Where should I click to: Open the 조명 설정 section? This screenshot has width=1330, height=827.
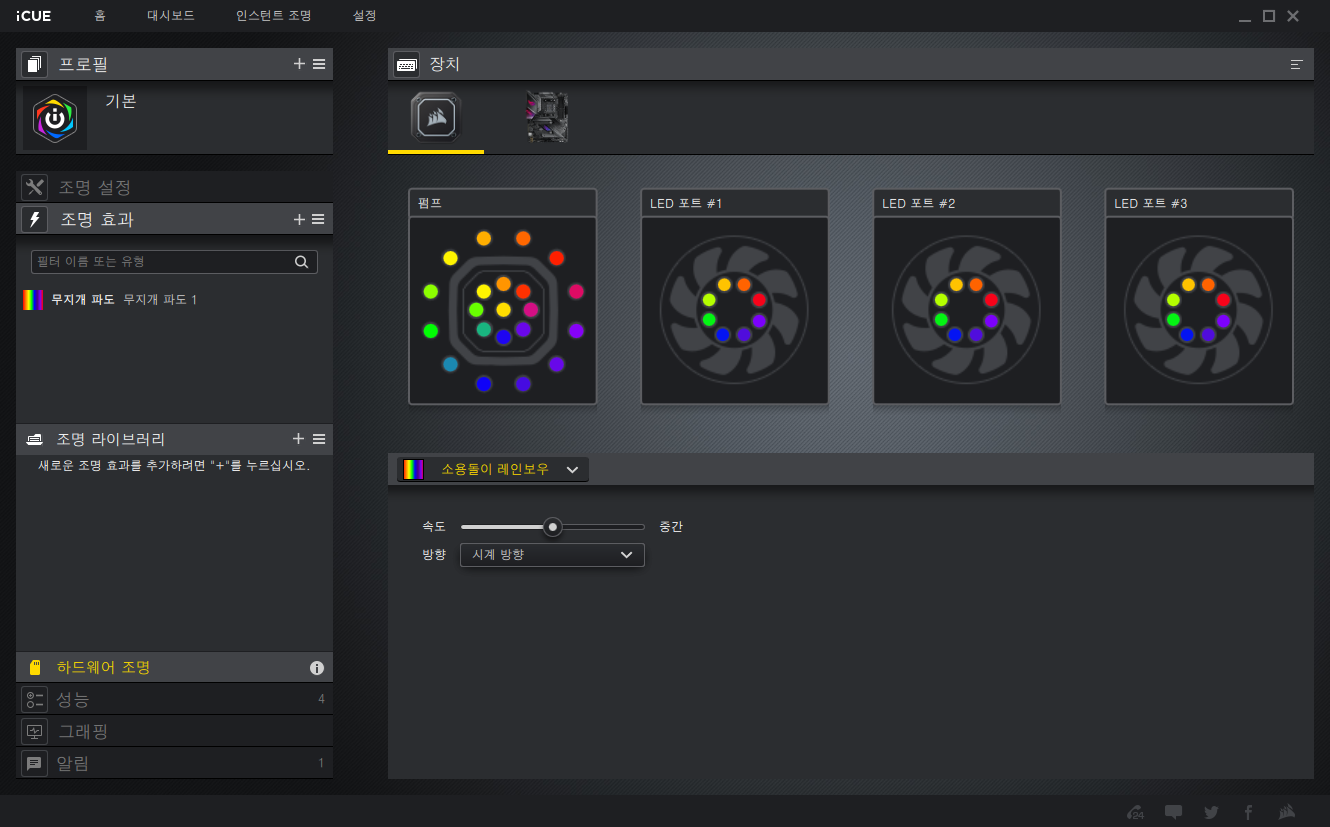175,187
